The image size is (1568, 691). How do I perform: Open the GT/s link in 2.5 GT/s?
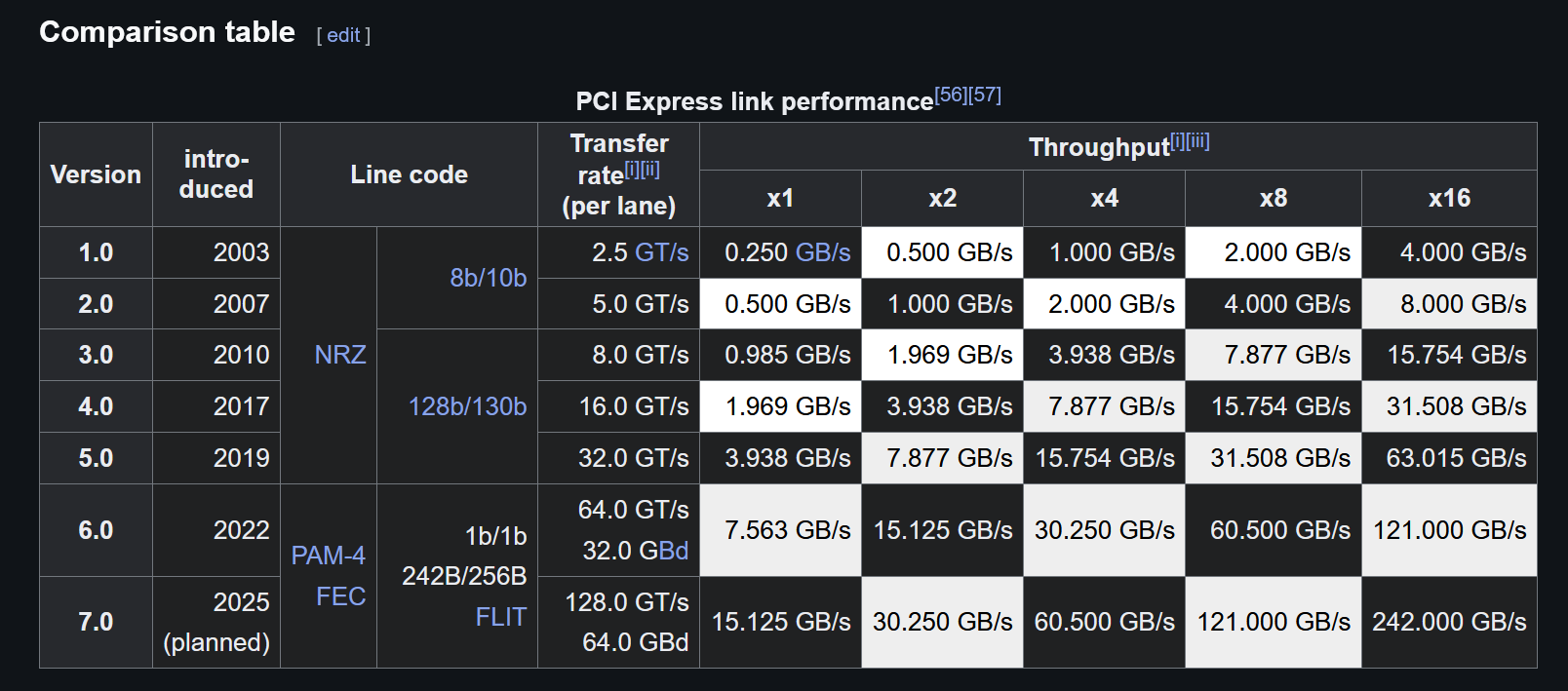[x=661, y=252]
